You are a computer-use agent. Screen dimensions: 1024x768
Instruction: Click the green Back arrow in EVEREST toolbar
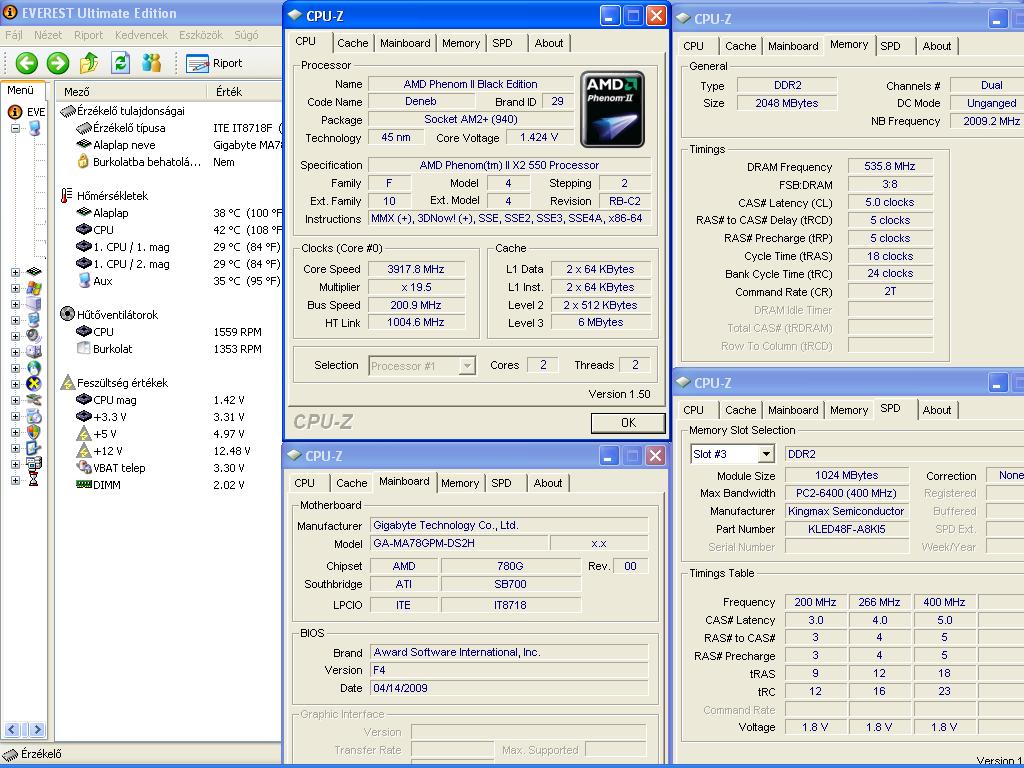click(x=26, y=63)
